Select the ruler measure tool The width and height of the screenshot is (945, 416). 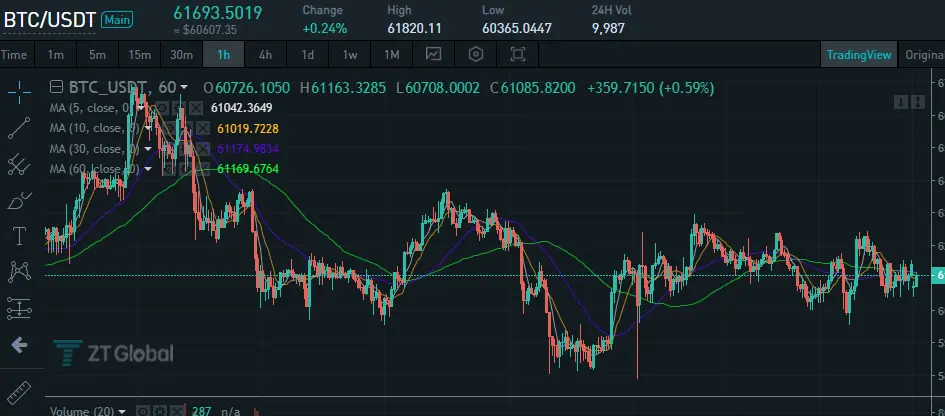tap(19, 392)
